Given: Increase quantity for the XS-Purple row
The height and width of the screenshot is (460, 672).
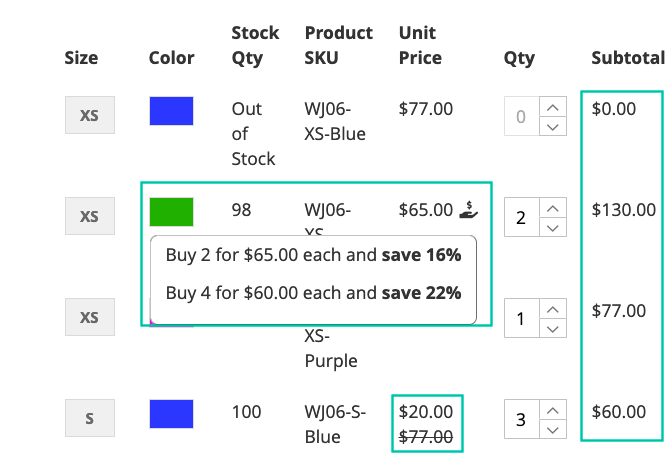Looking at the screenshot, I should tap(553, 309).
